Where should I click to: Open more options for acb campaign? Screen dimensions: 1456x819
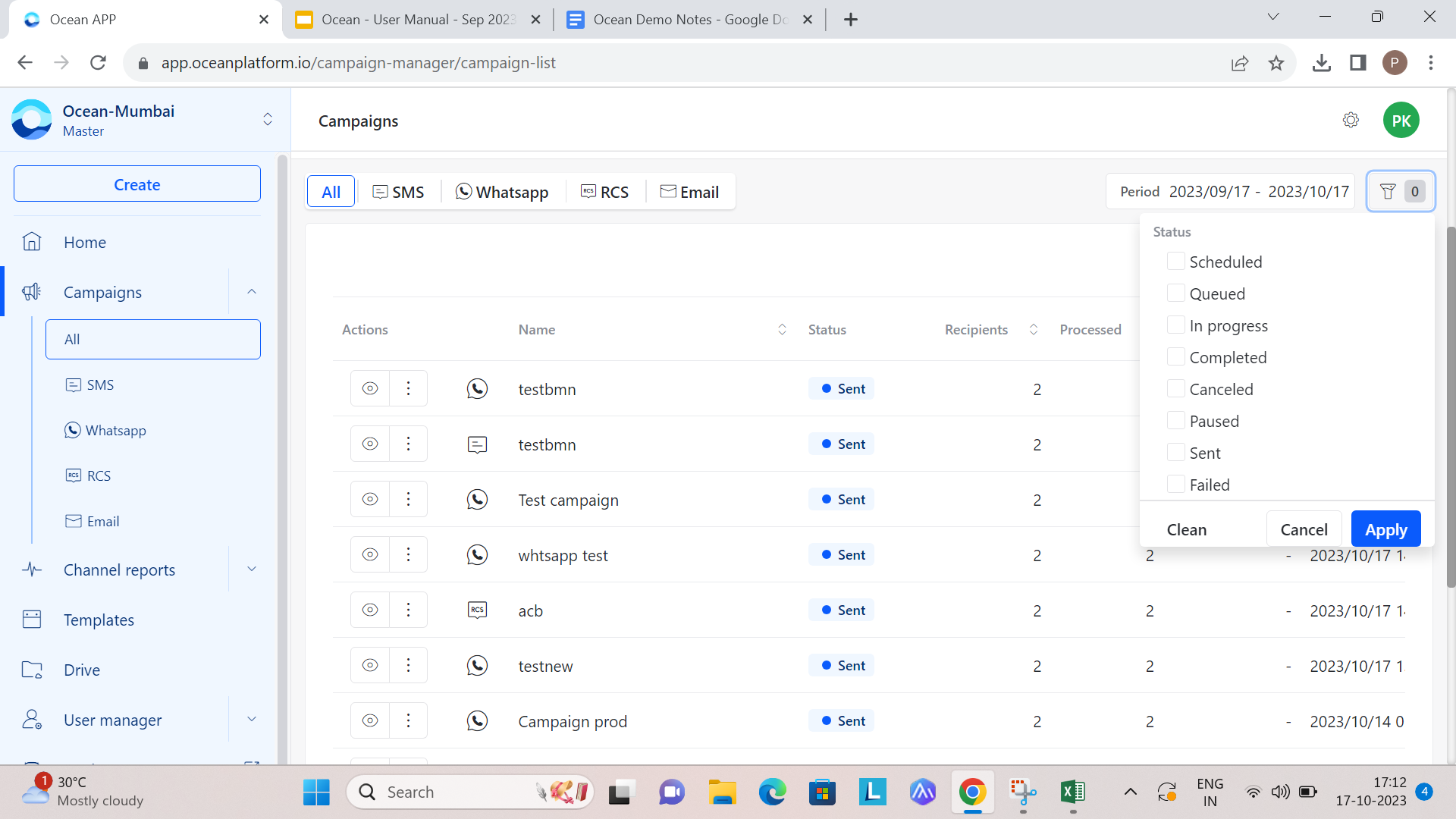[x=408, y=610]
